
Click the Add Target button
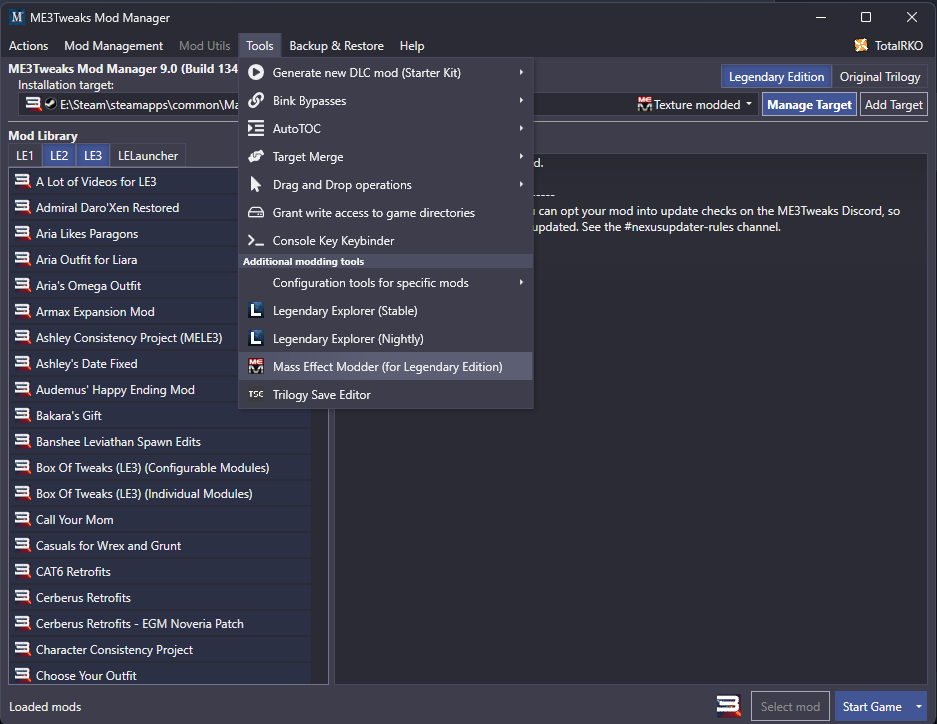click(x=893, y=105)
